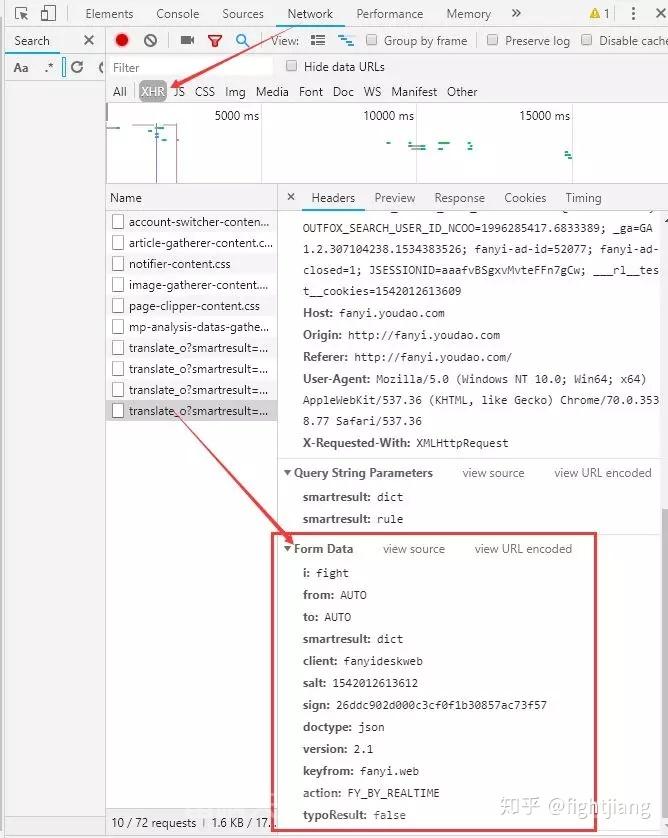Click into the Filter input field
The width and height of the screenshot is (668, 838).
191,67
